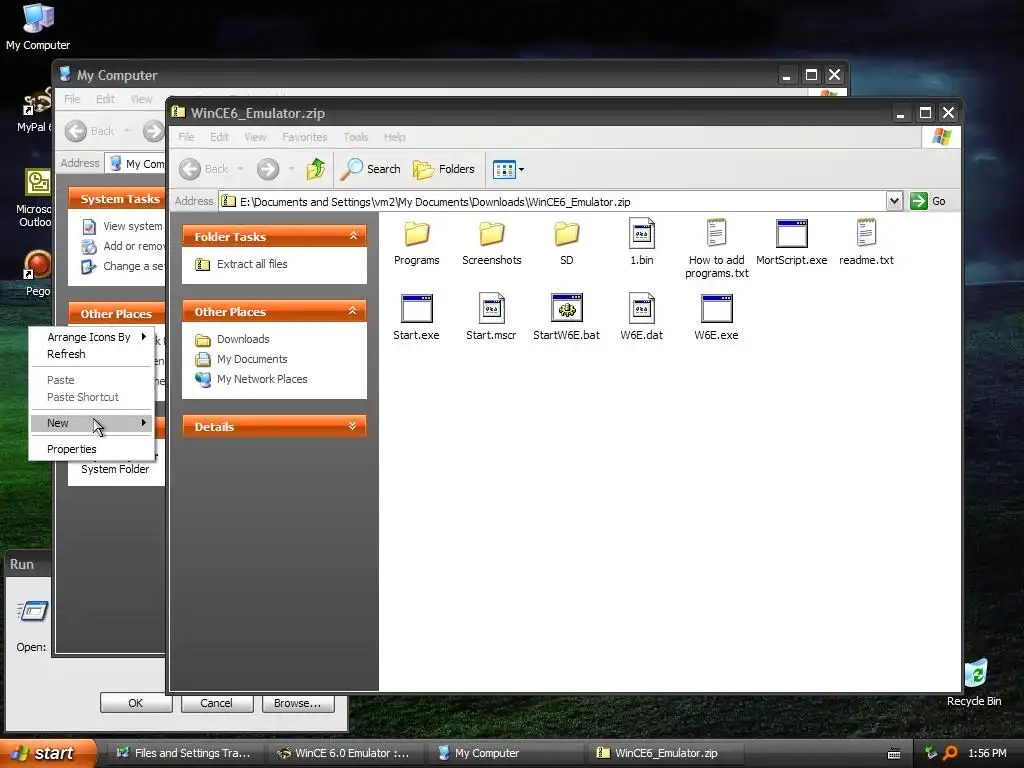Click the Search toolbar button
The height and width of the screenshot is (768, 1024).
pyautogui.click(x=370, y=169)
